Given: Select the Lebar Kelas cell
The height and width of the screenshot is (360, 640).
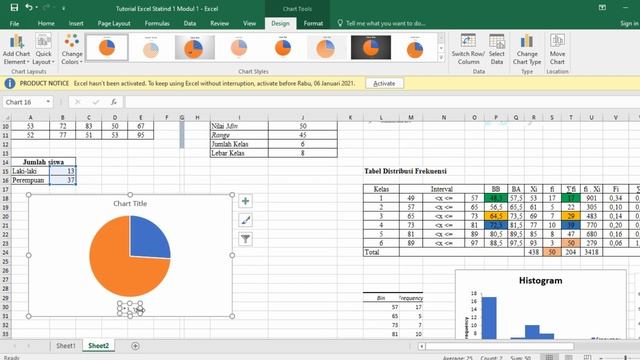Looking at the screenshot, I should point(239,153).
